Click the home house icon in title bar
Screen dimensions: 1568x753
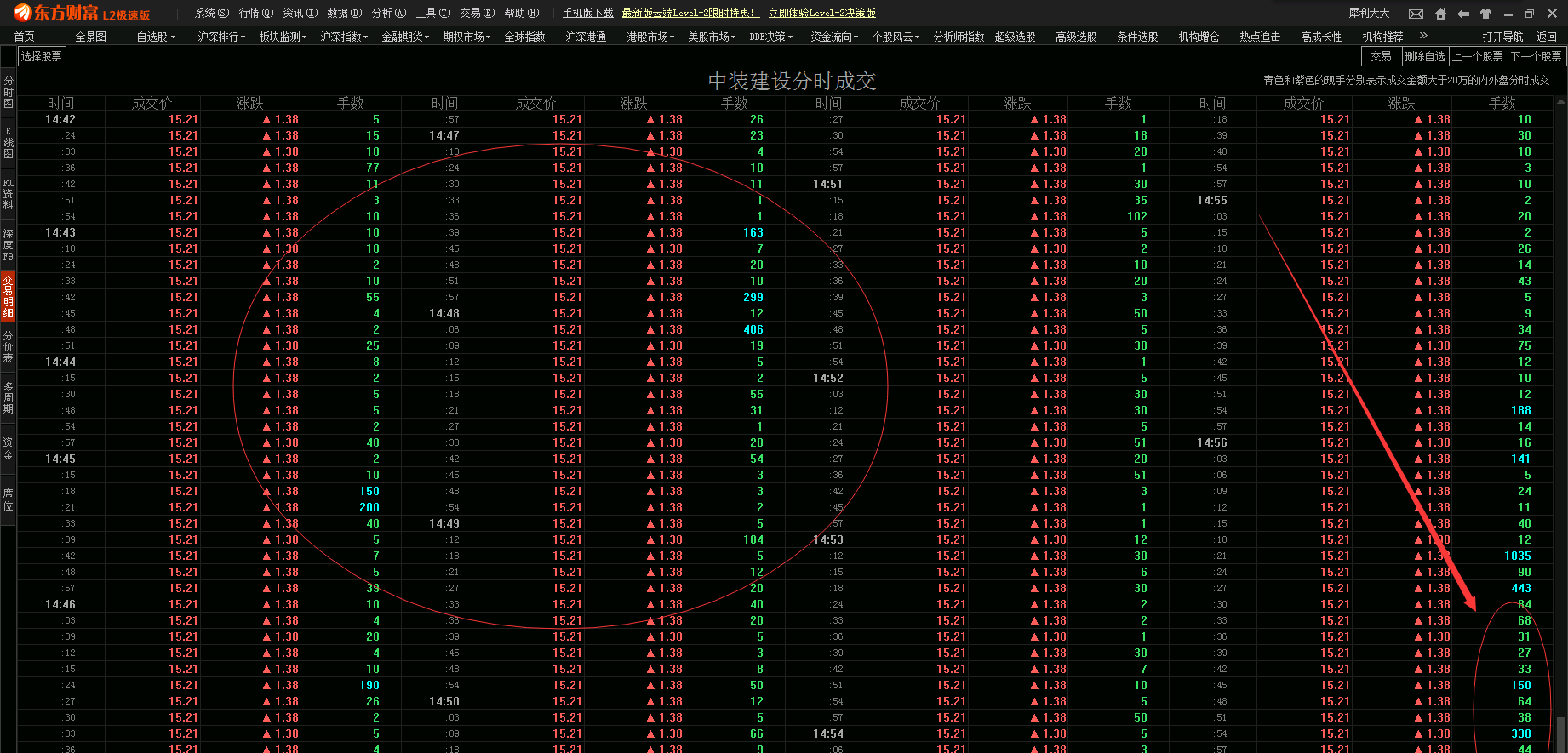[x=1440, y=14]
